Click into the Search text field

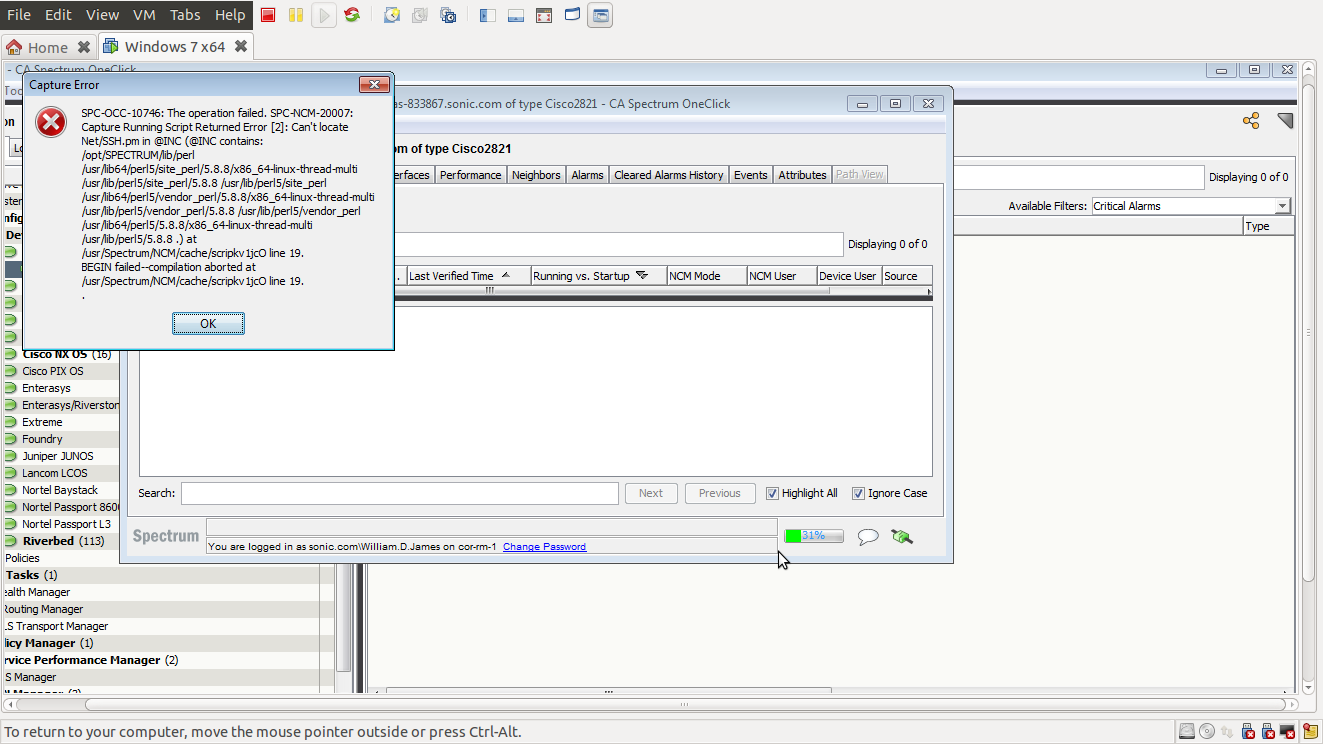pyautogui.click(x=399, y=493)
